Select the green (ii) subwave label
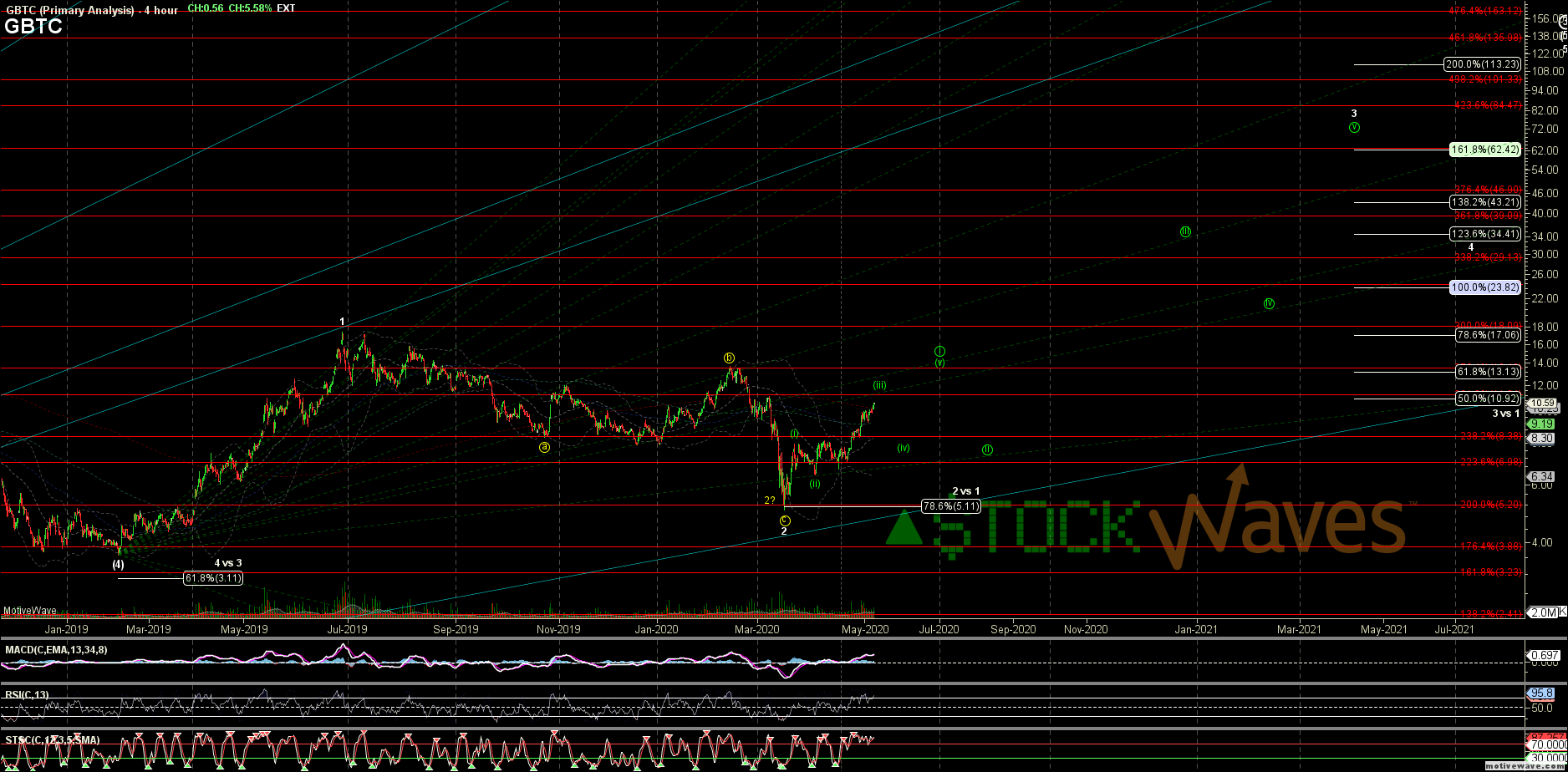 815,484
